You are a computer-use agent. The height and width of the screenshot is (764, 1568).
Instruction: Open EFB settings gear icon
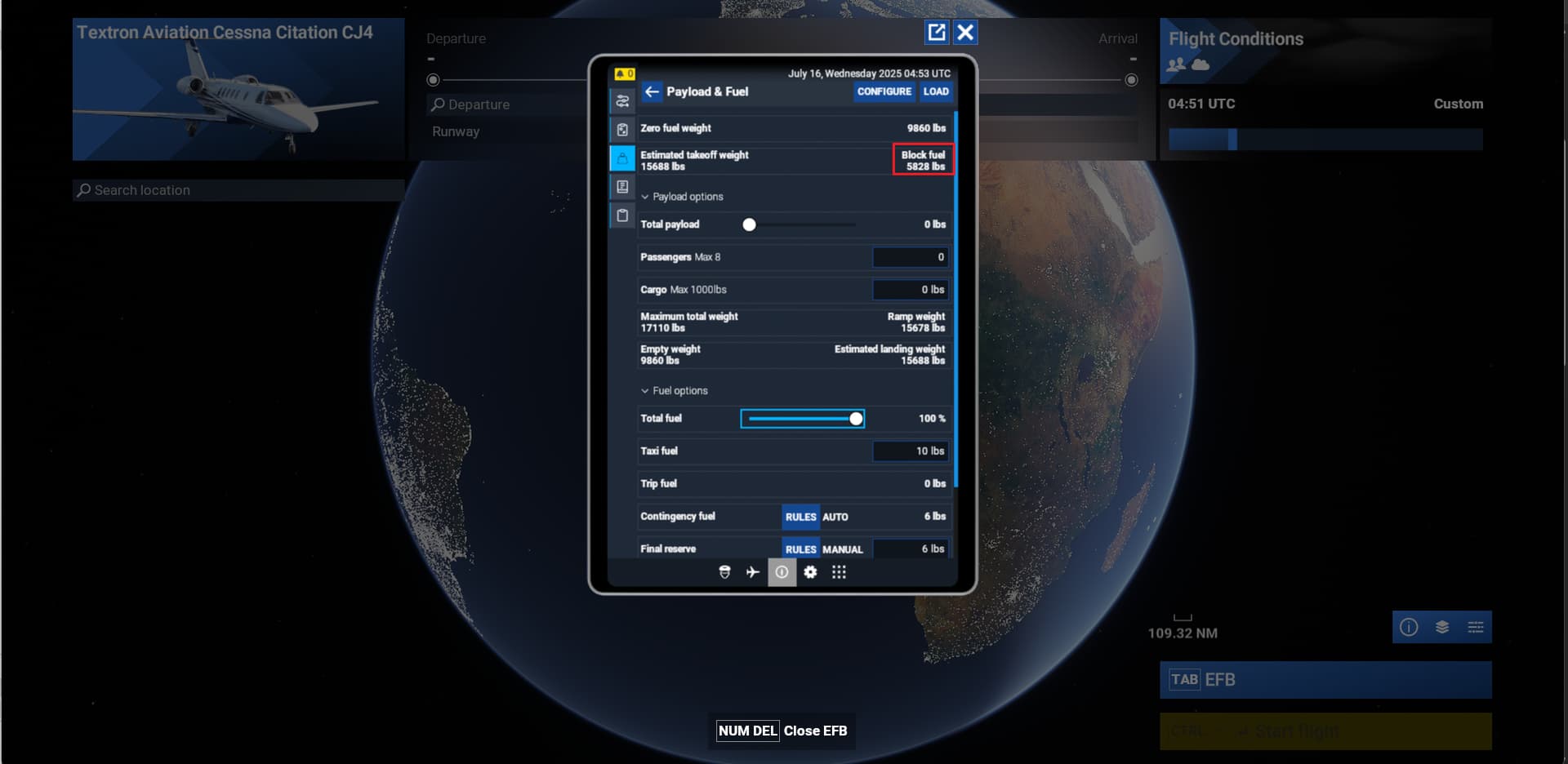click(x=810, y=572)
